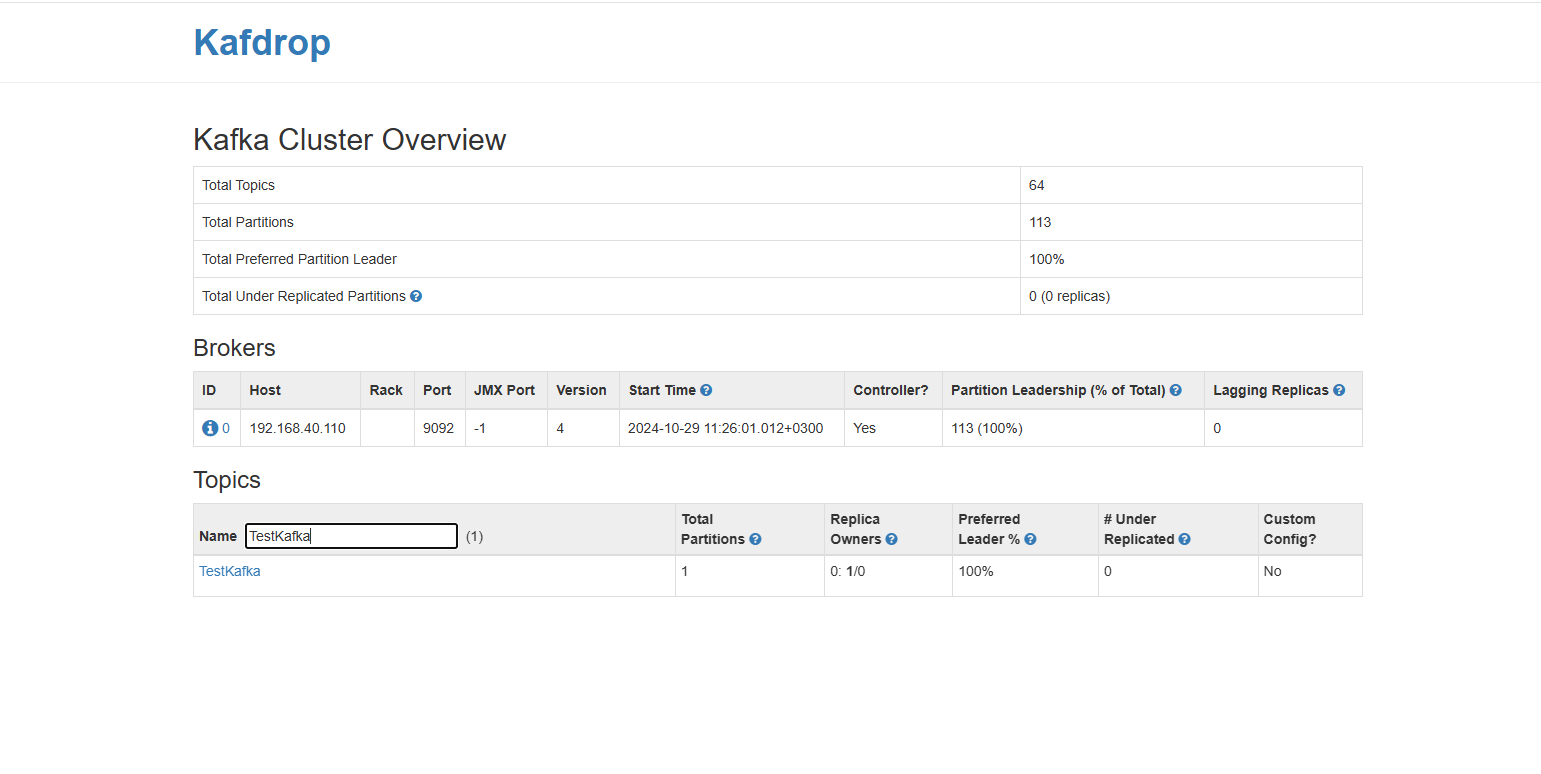This screenshot has height=774, width=1541.
Task: Click the Controller? value Yes
Action: (x=864, y=428)
